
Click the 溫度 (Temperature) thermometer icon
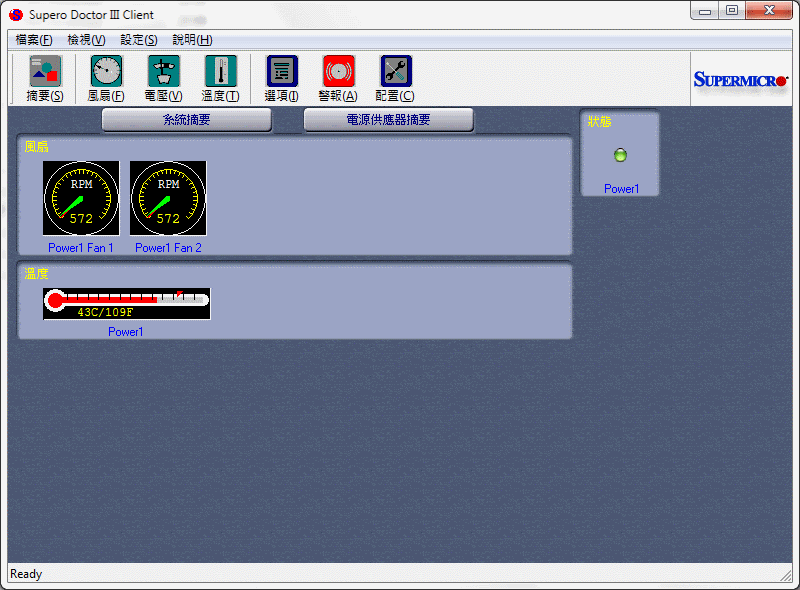coord(221,72)
